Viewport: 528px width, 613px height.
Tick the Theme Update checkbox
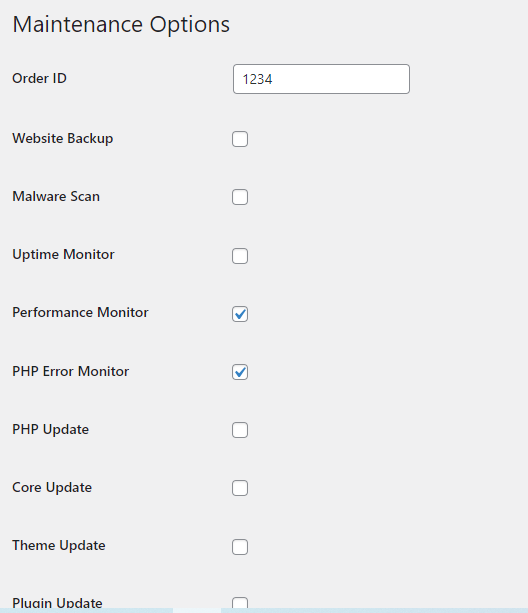point(240,547)
